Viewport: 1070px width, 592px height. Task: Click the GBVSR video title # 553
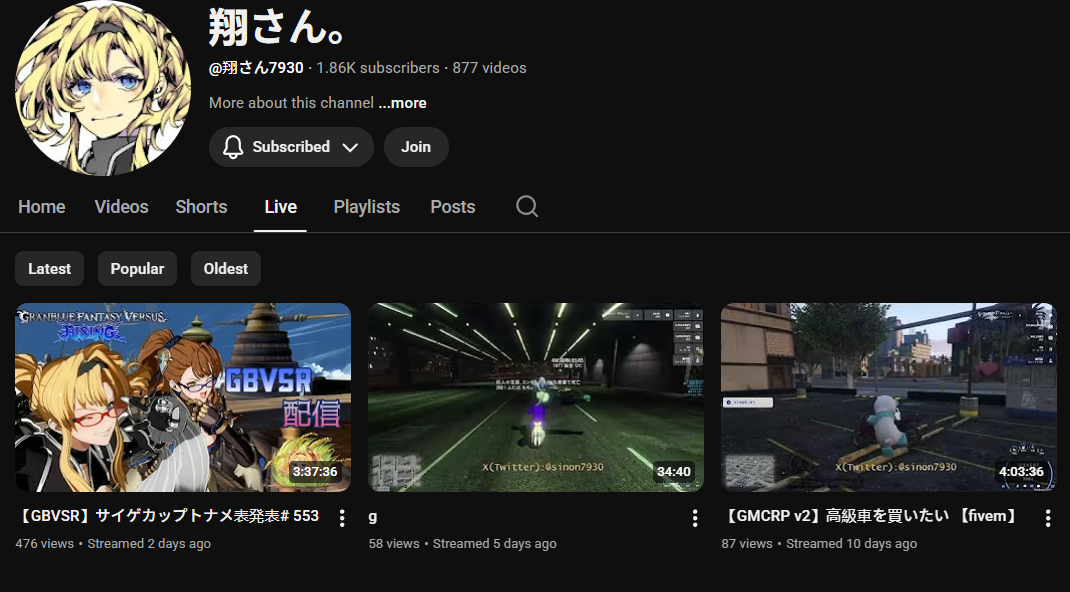pos(167,516)
